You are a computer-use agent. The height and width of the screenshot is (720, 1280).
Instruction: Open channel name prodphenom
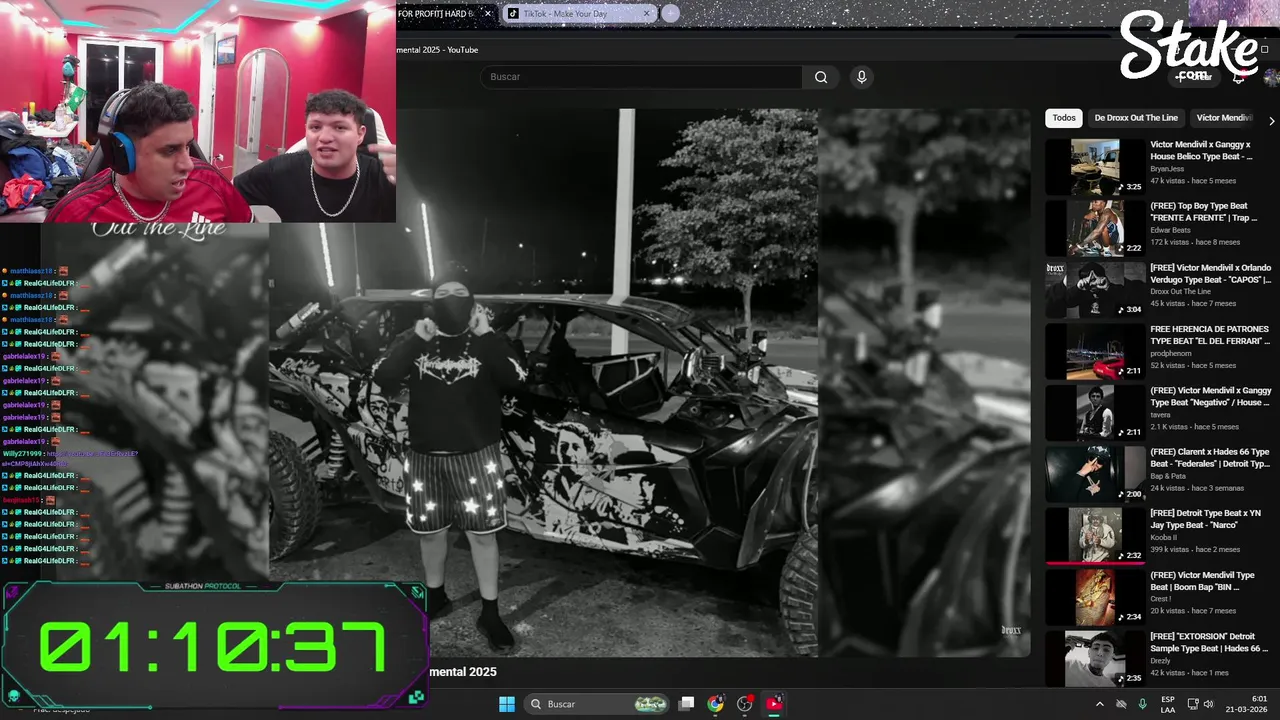(1169, 353)
